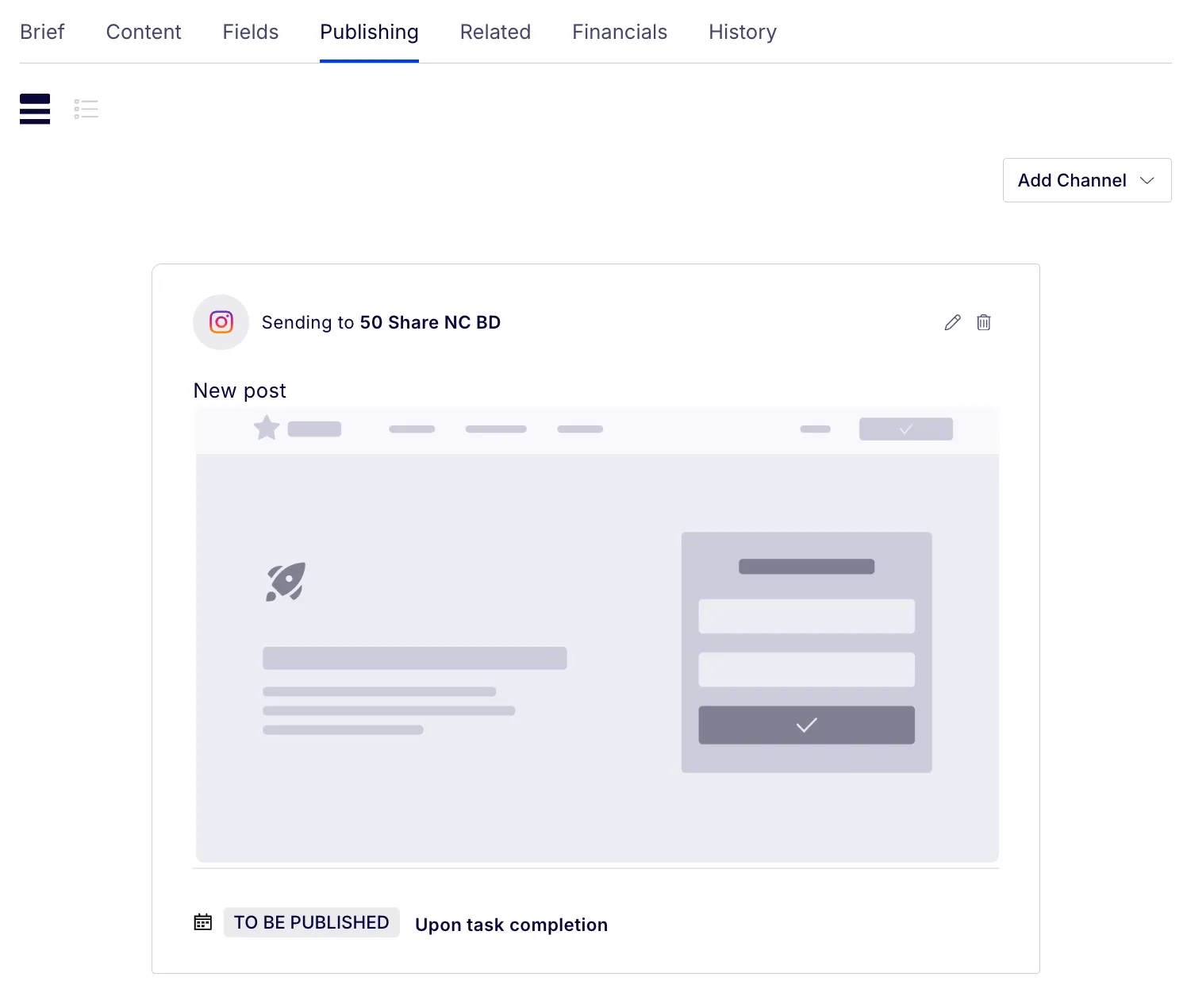The width and height of the screenshot is (1187, 1008).
Task: Expand the Add Channel chevron arrow
Action: pyautogui.click(x=1147, y=181)
